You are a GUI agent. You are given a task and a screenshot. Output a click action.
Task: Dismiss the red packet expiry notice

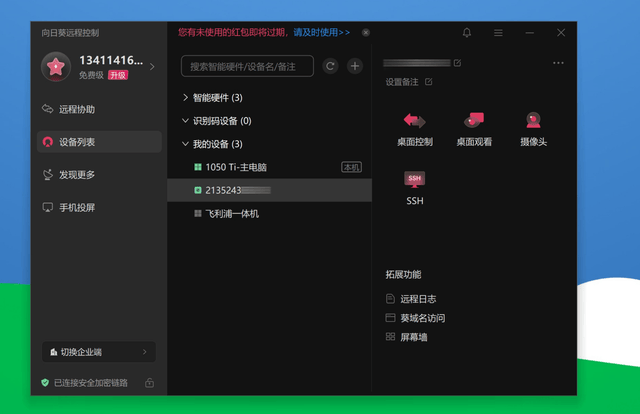coord(366,32)
